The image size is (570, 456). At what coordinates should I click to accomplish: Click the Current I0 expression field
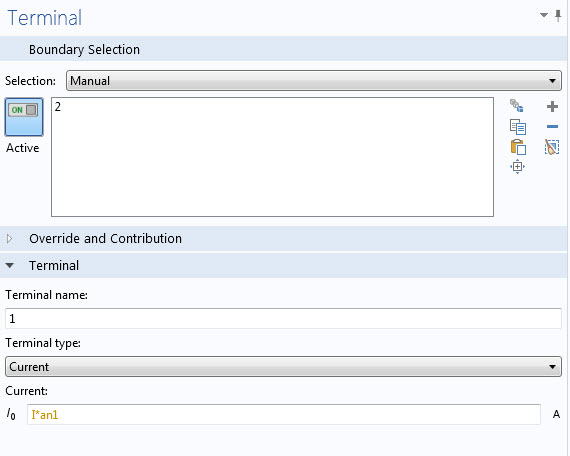point(284,415)
